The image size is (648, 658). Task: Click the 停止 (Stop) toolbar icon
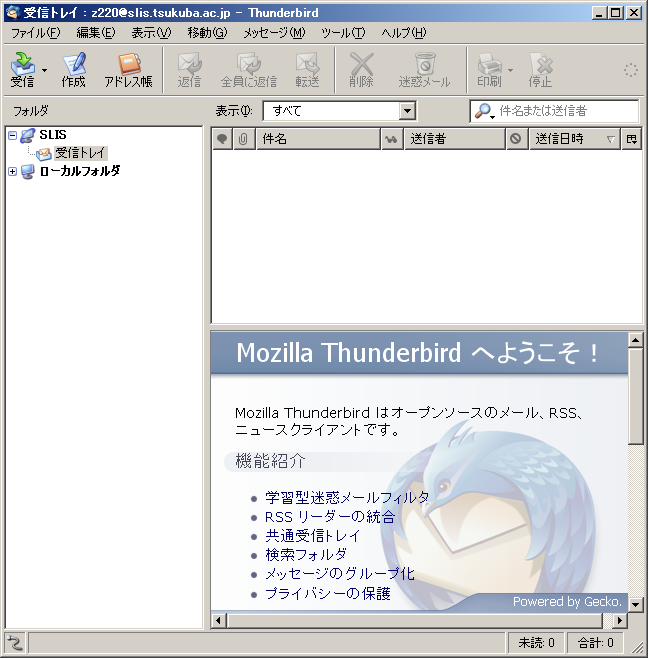540,69
